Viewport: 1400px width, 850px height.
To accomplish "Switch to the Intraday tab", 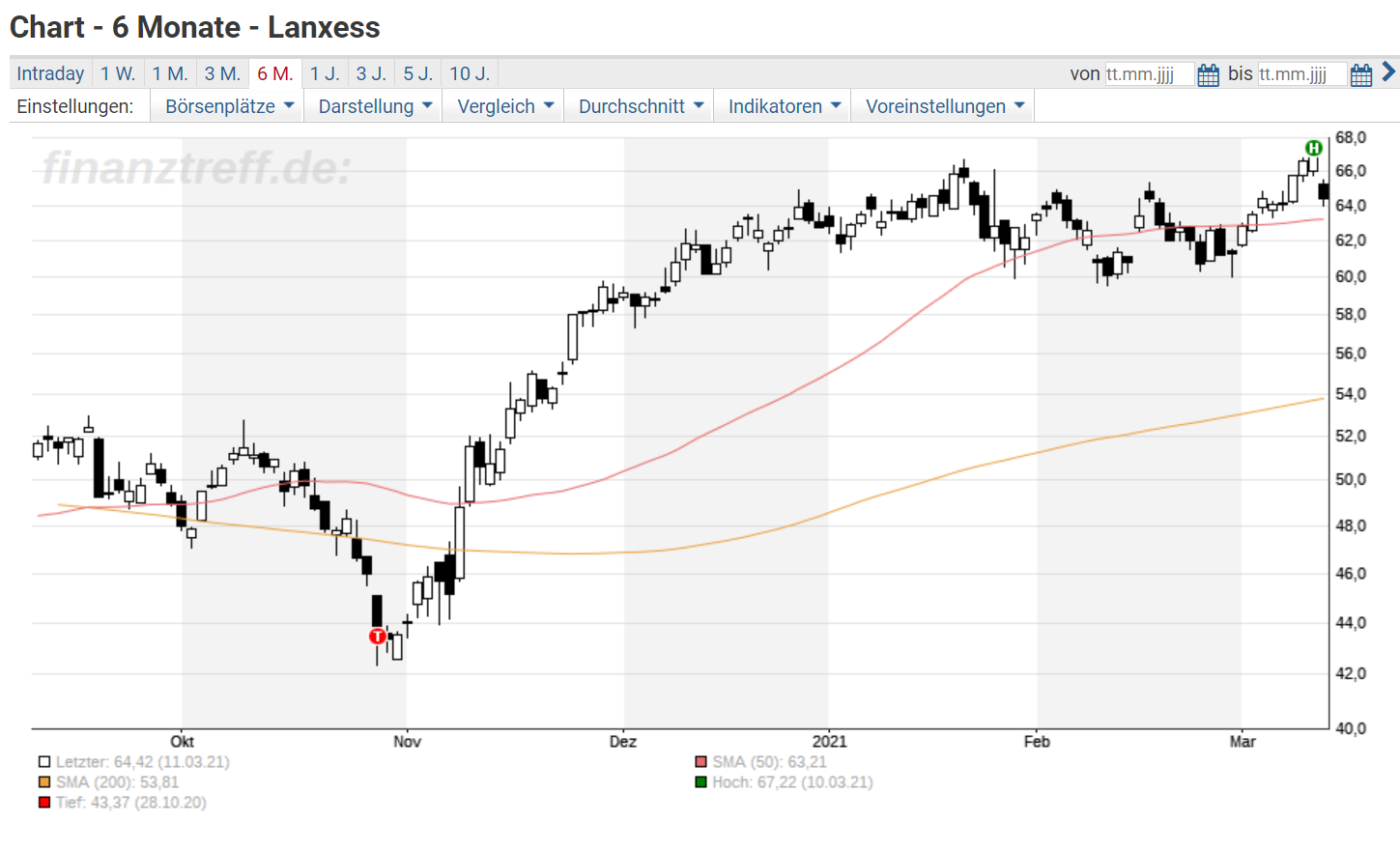I will click(x=50, y=73).
